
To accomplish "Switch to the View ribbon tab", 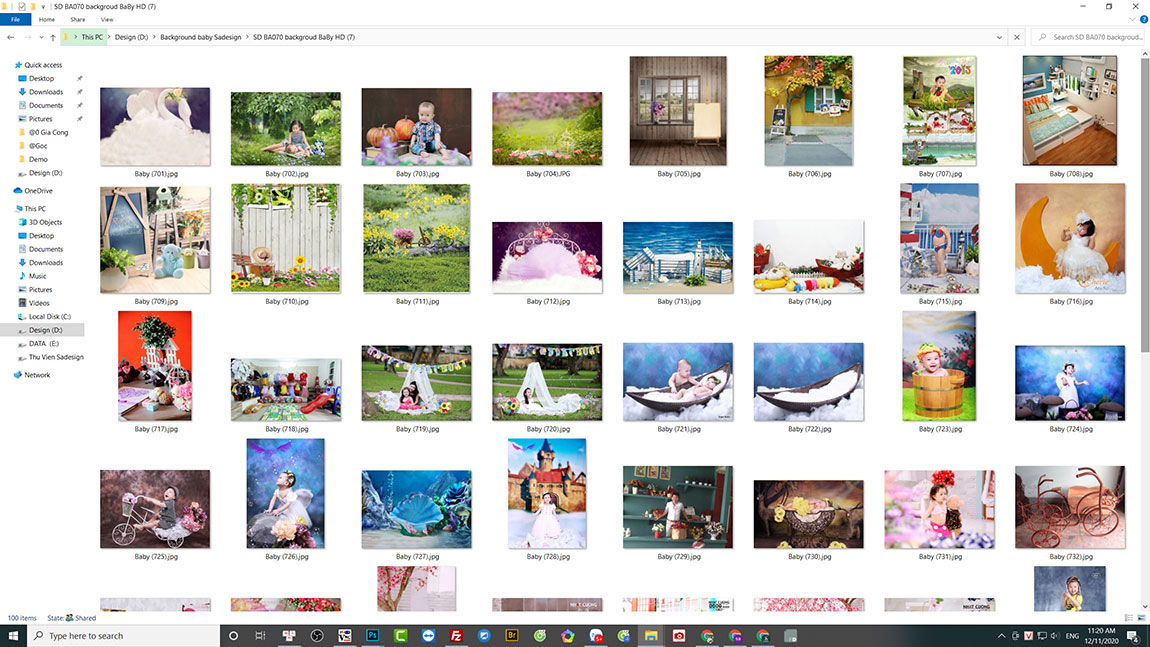I will [106, 20].
